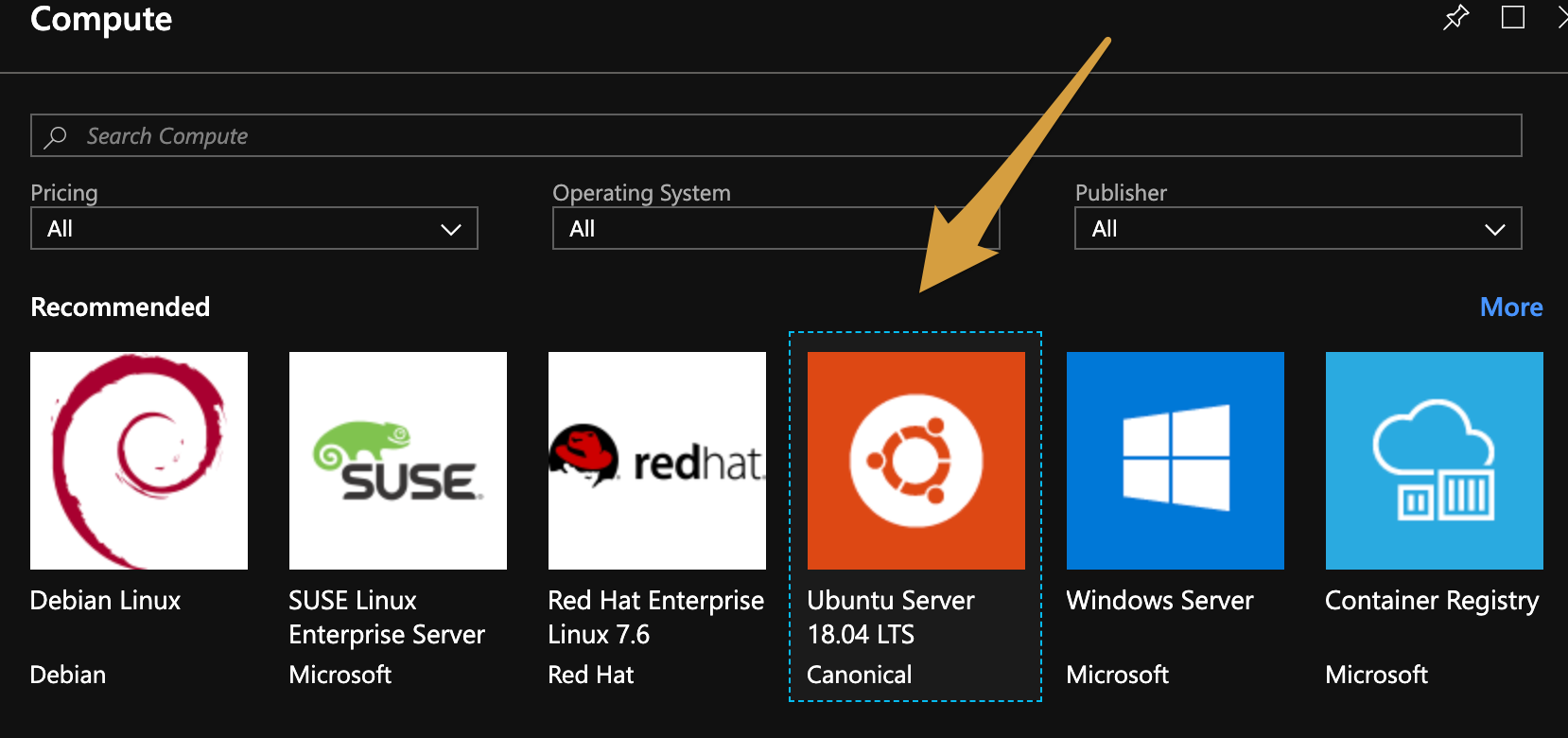
Task: Select the SUSE Linux Enterprise Server logo
Action: click(x=398, y=461)
